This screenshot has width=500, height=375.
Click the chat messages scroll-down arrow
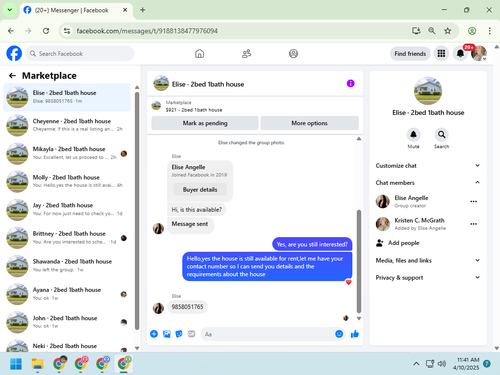point(359,318)
